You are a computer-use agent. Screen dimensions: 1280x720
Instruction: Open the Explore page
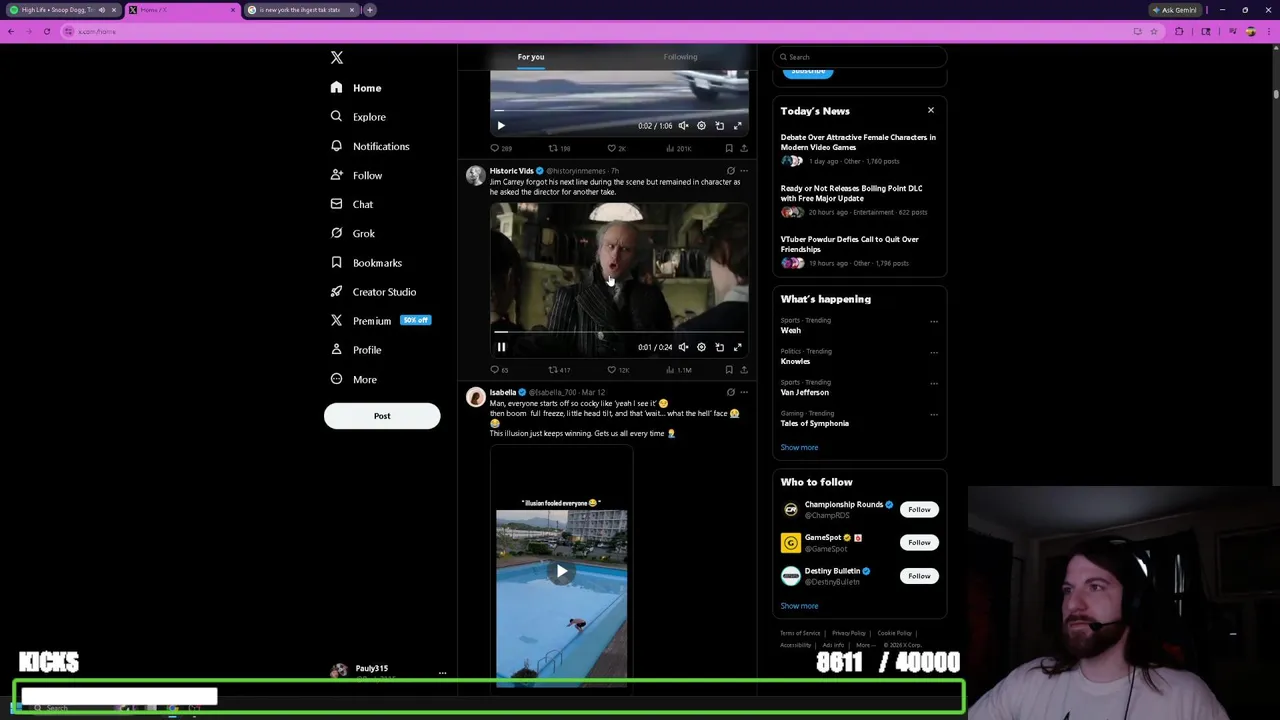click(x=358, y=117)
